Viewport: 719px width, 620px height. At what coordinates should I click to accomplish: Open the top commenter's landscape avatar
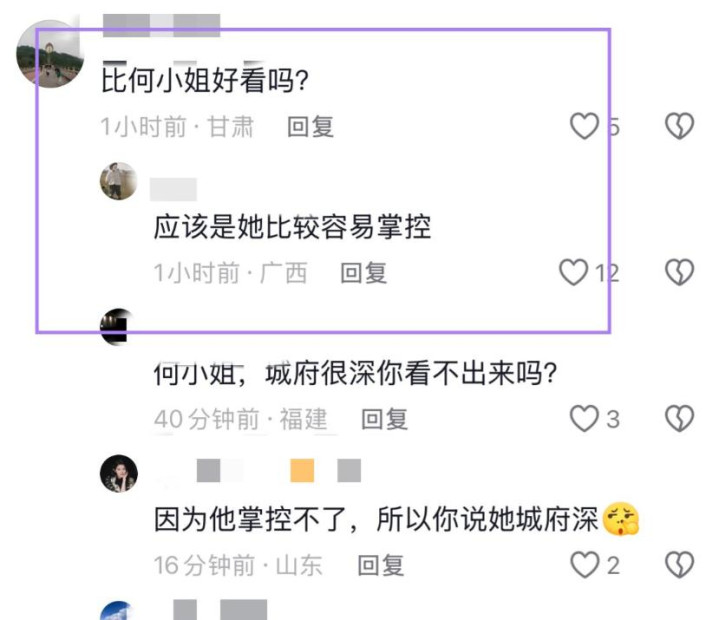coord(50,54)
